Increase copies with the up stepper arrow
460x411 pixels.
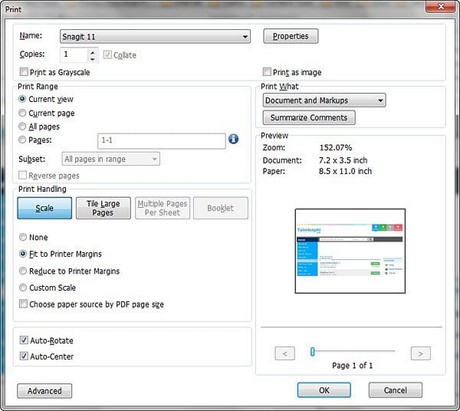tap(93, 52)
